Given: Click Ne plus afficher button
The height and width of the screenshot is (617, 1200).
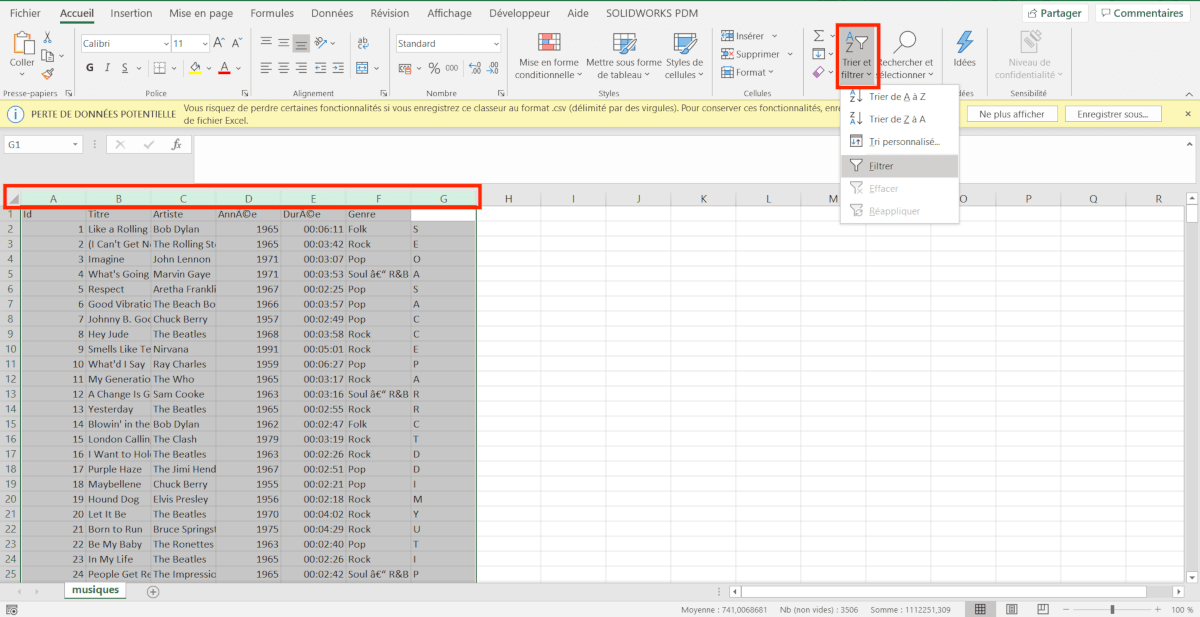Looking at the screenshot, I should (1012, 114).
